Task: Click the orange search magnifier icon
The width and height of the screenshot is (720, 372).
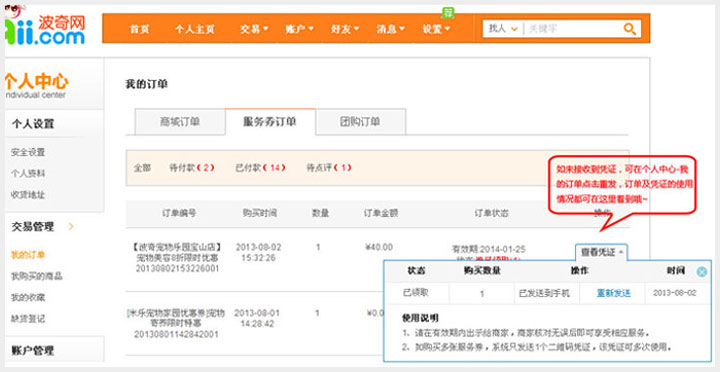Action: click(630, 29)
